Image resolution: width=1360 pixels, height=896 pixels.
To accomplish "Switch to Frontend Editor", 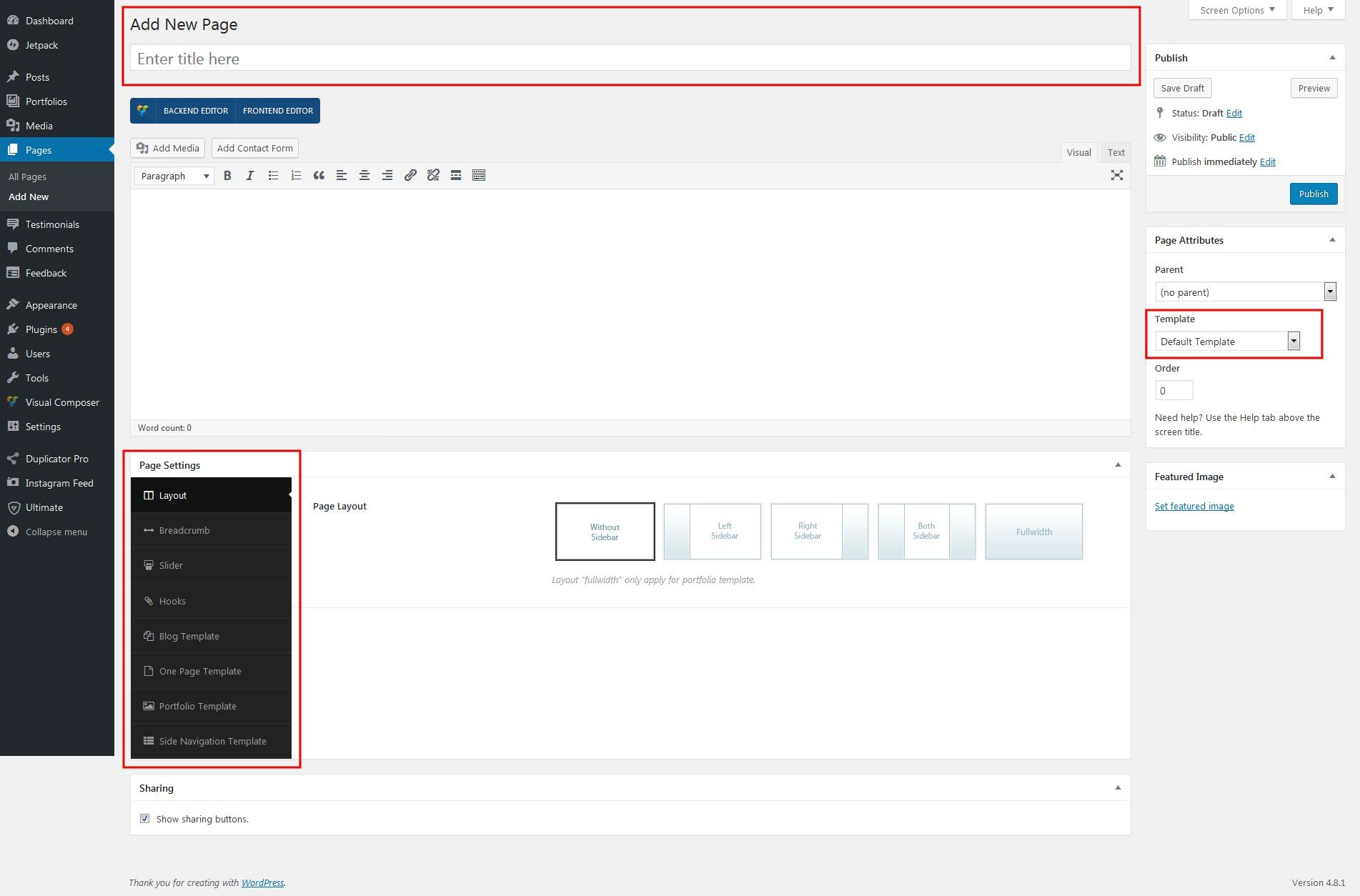I will [x=278, y=111].
